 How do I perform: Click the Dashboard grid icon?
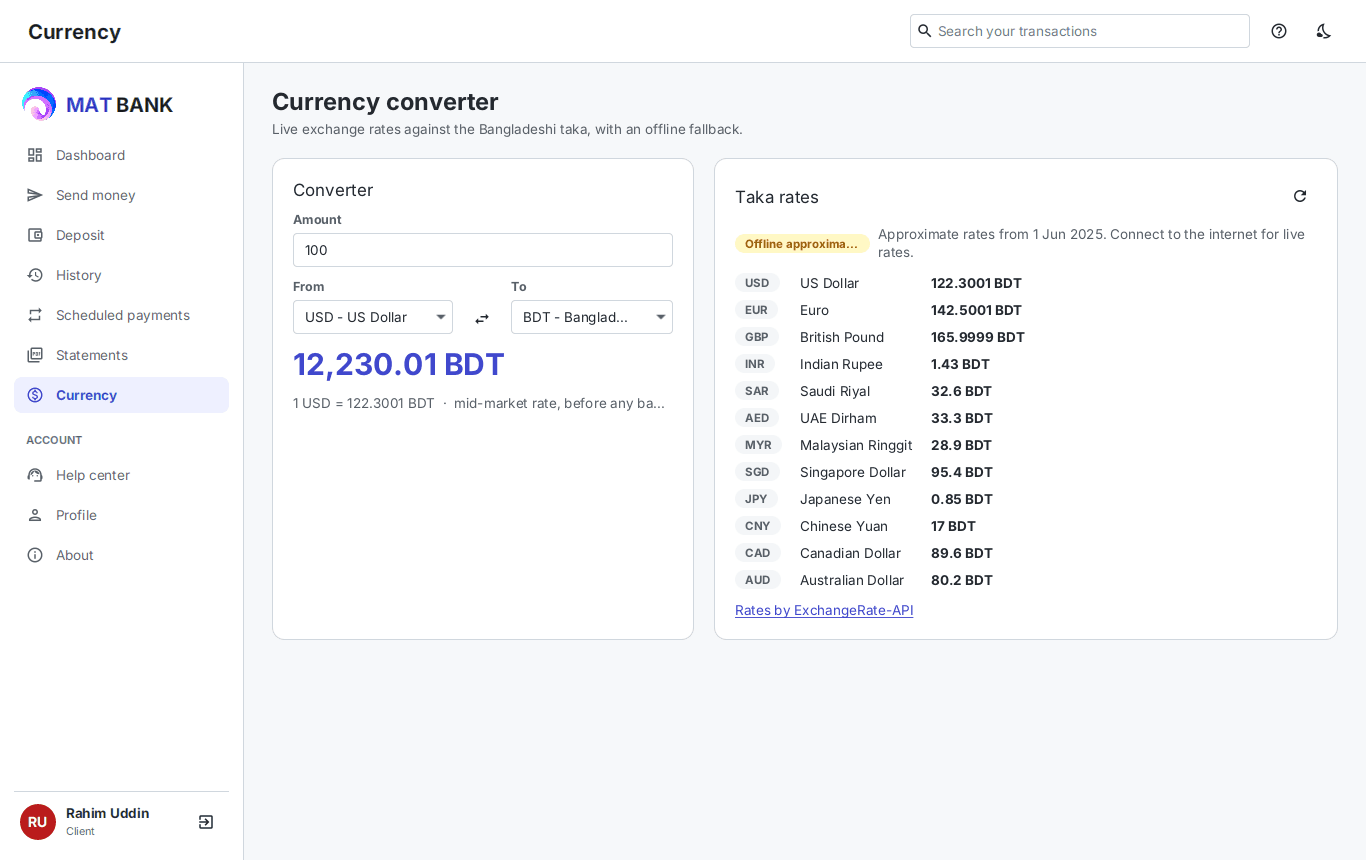pos(35,155)
